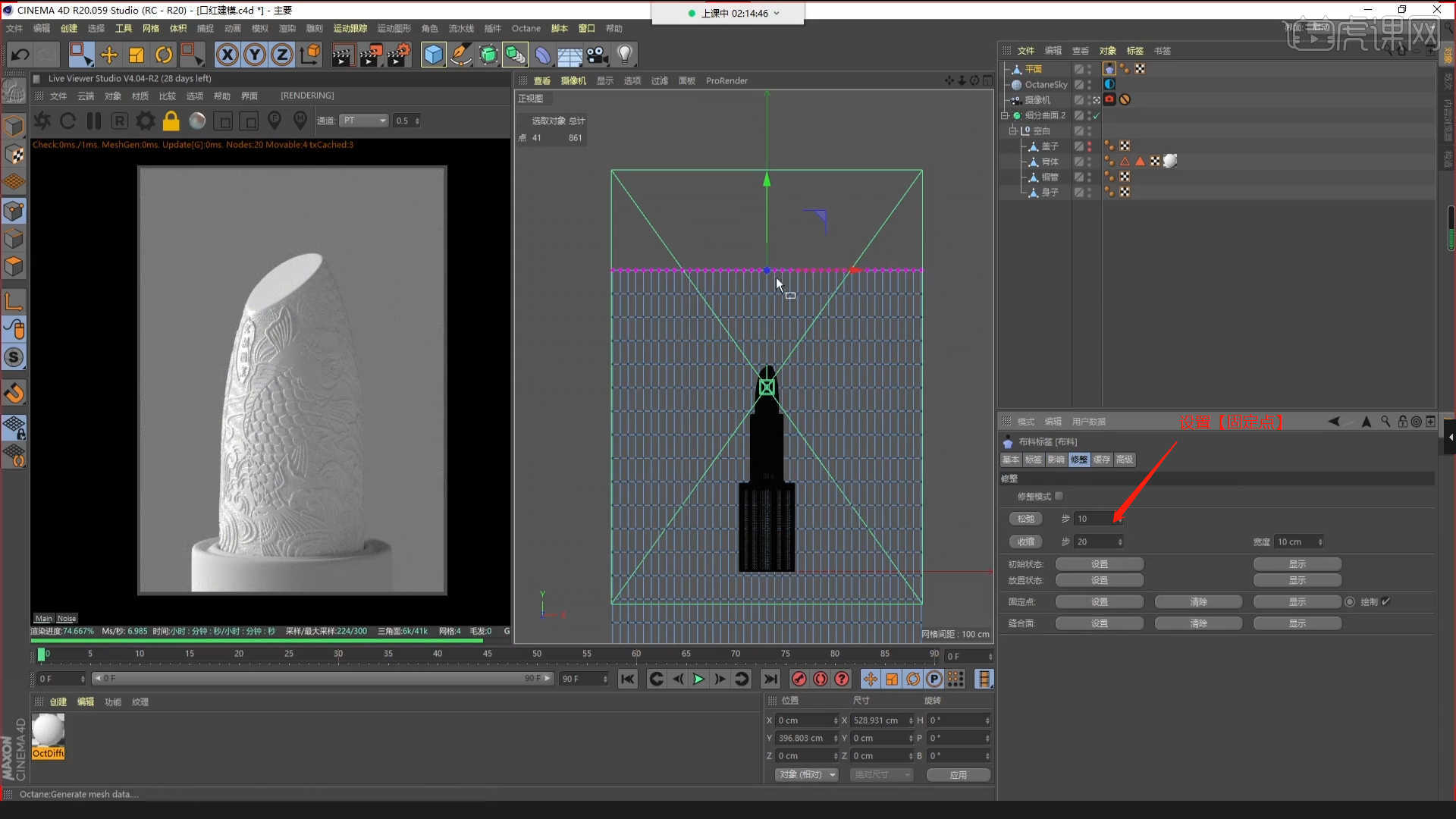
Task: Add a Camera object
Action: (x=598, y=55)
